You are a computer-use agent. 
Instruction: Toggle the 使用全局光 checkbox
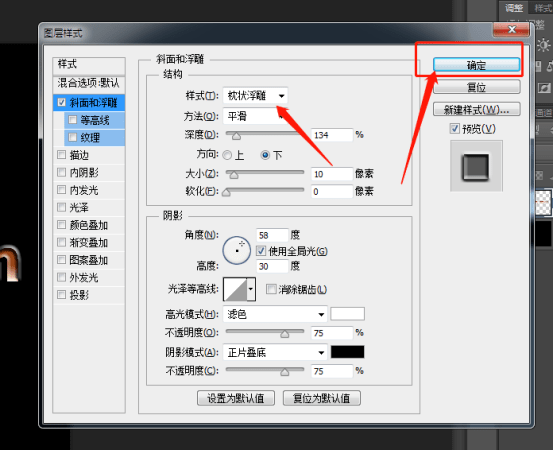point(261,251)
